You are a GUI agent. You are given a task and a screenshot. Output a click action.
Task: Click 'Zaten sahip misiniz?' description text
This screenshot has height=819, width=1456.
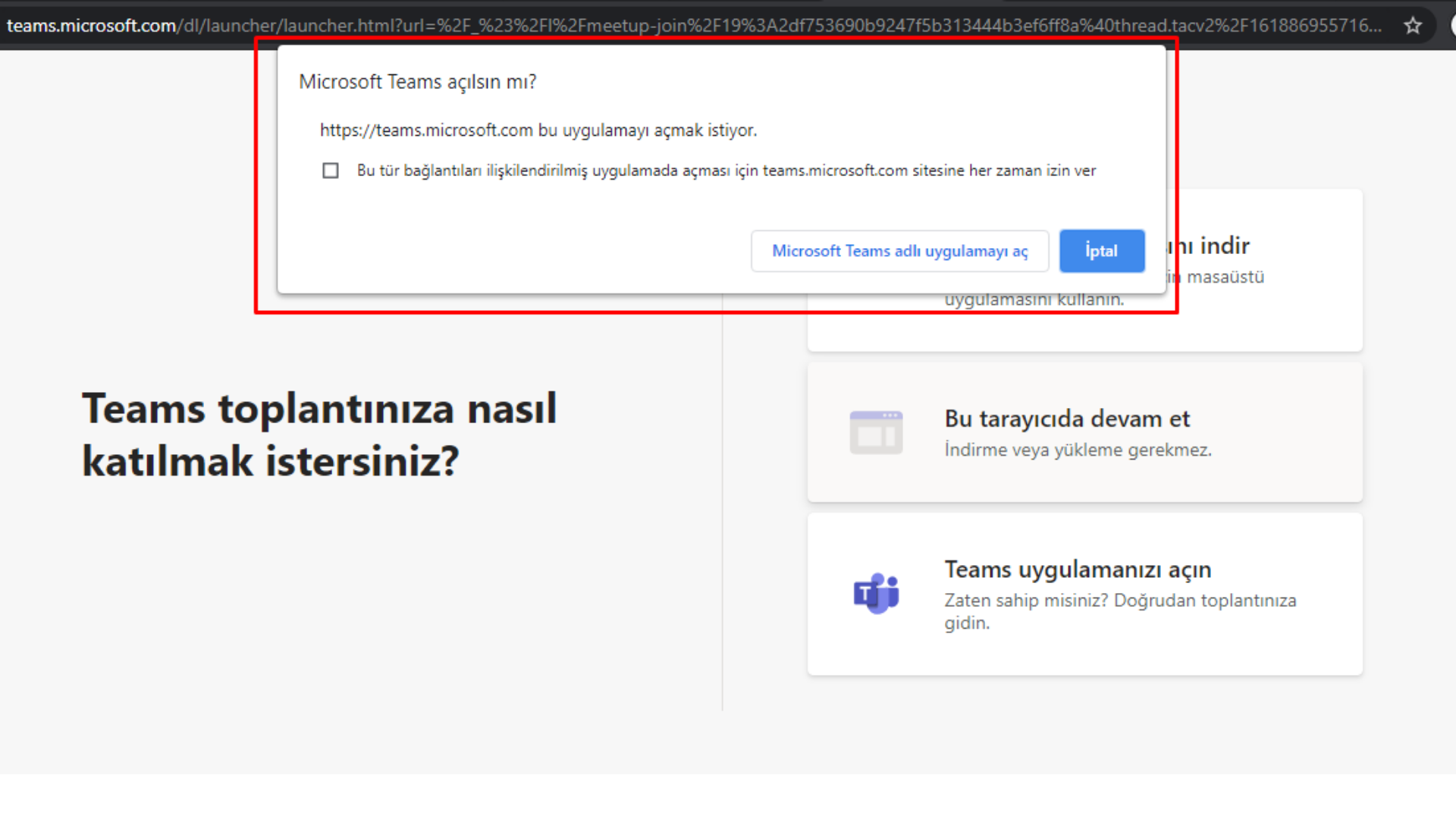pos(1120,611)
